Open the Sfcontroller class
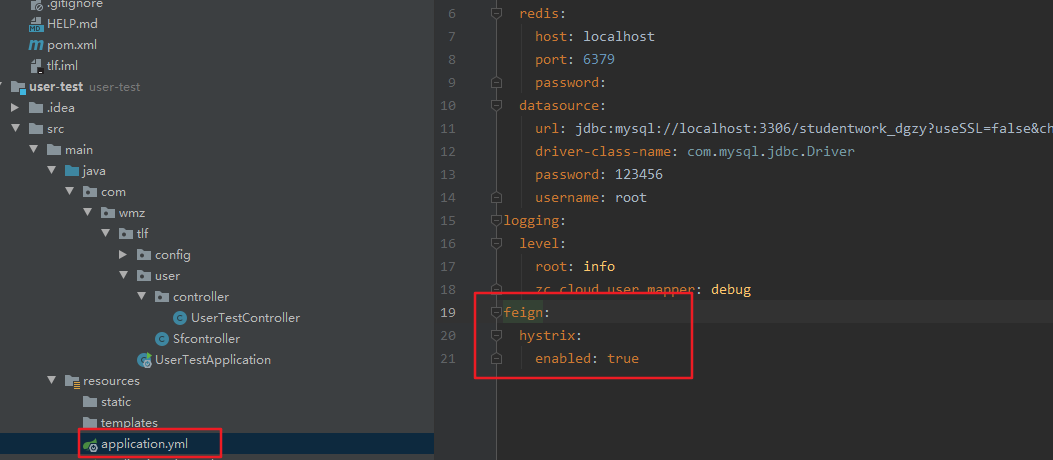 (206, 338)
